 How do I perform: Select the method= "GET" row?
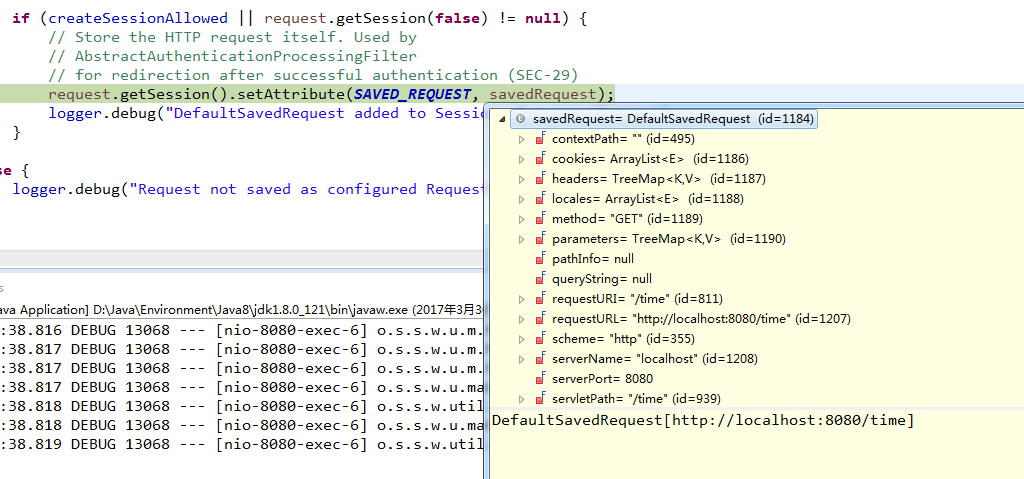[x=627, y=219]
